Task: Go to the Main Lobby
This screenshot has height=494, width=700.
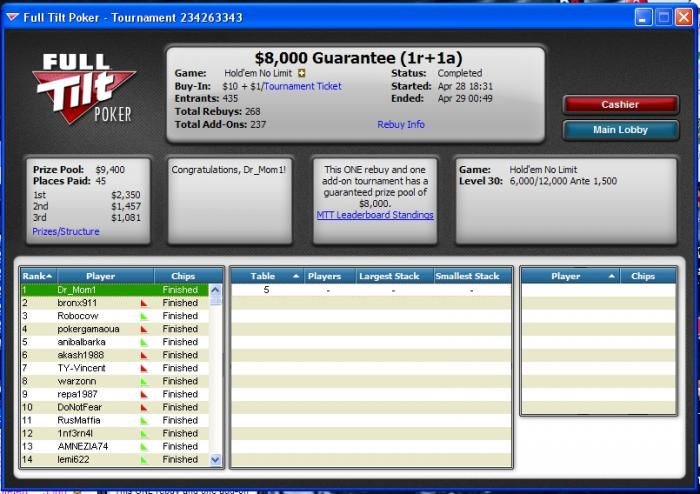Action: point(621,130)
